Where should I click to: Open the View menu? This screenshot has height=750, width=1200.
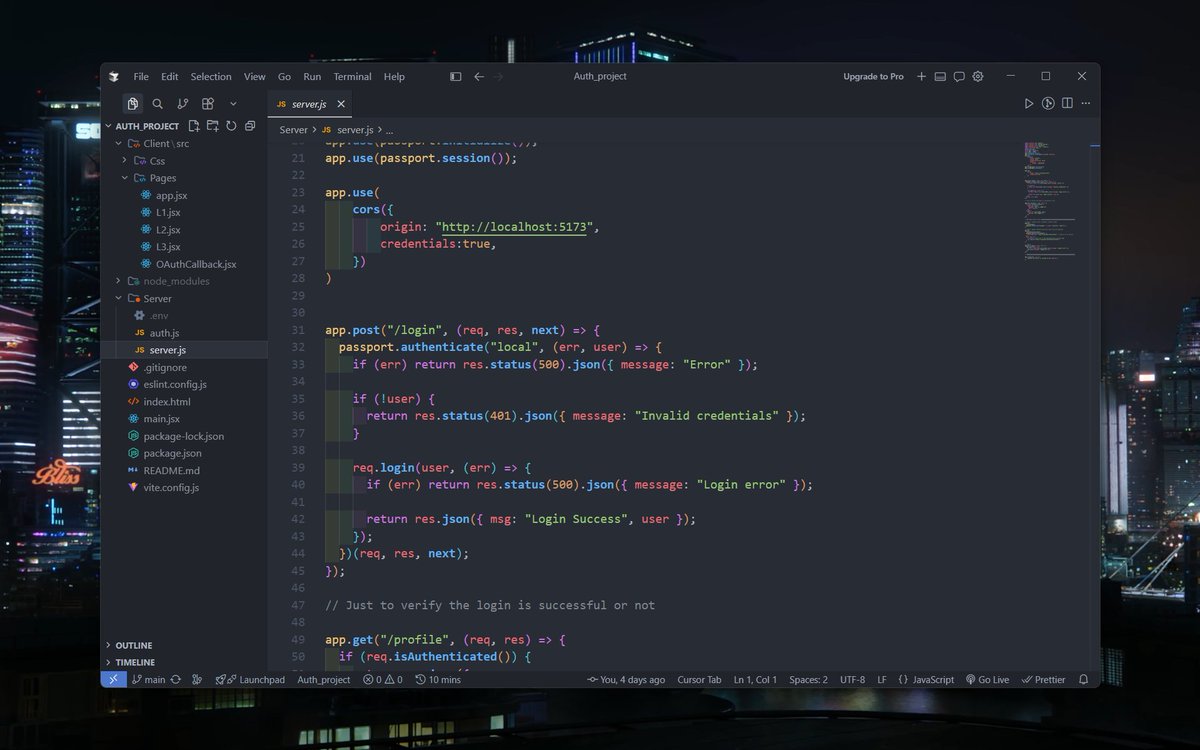coord(255,77)
